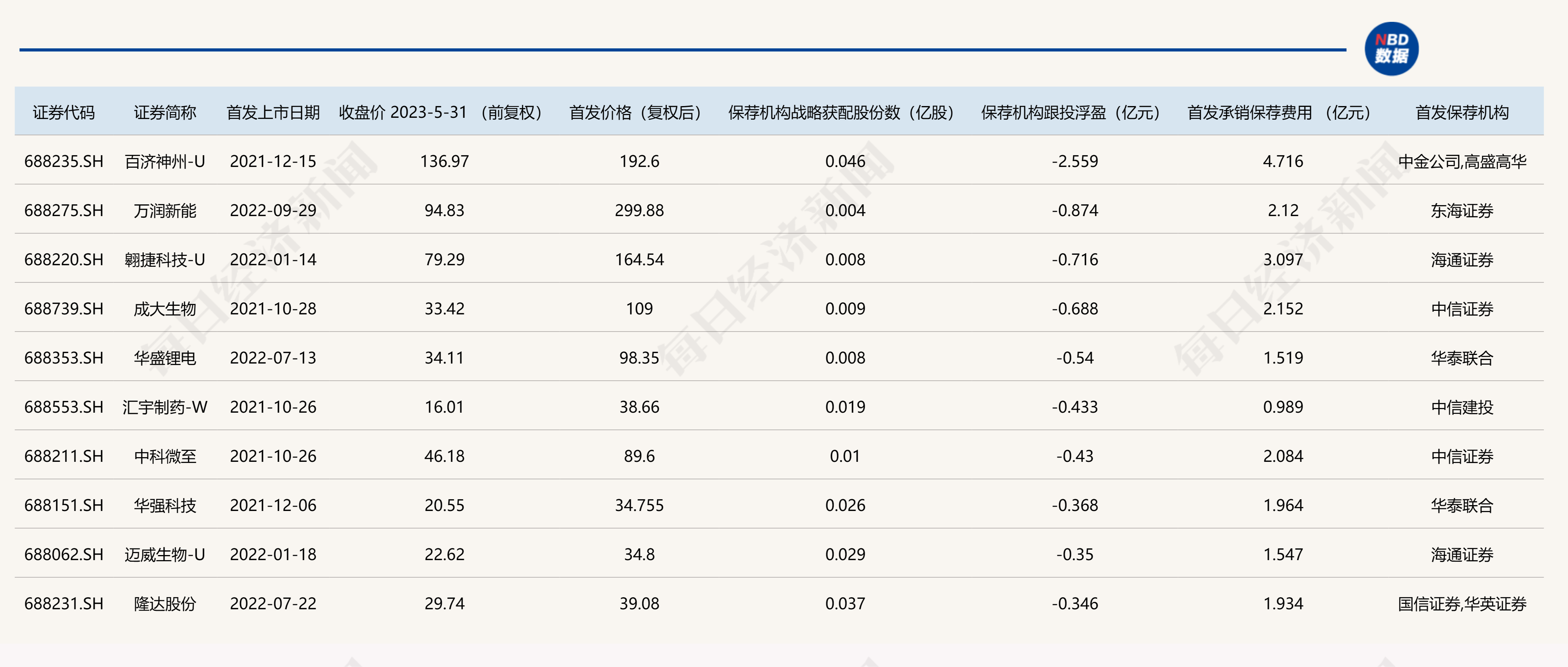Click closing price 94.83
The width and height of the screenshot is (1568, 667).
[x=444, y=211]
